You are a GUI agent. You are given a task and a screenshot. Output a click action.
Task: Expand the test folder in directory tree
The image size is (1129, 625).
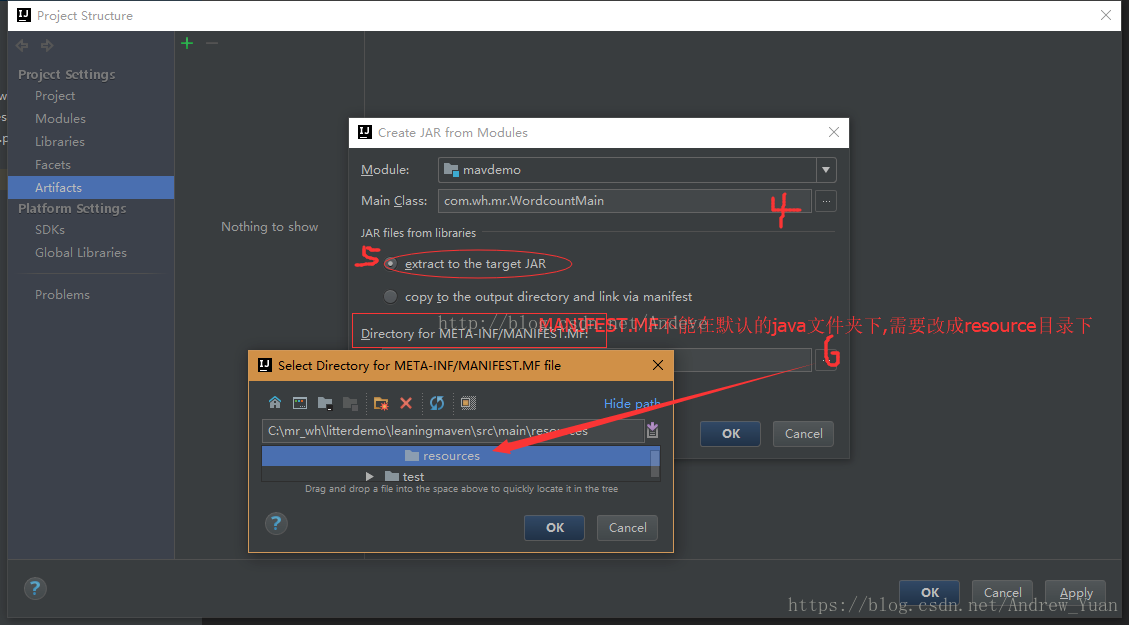click(369, 477)
